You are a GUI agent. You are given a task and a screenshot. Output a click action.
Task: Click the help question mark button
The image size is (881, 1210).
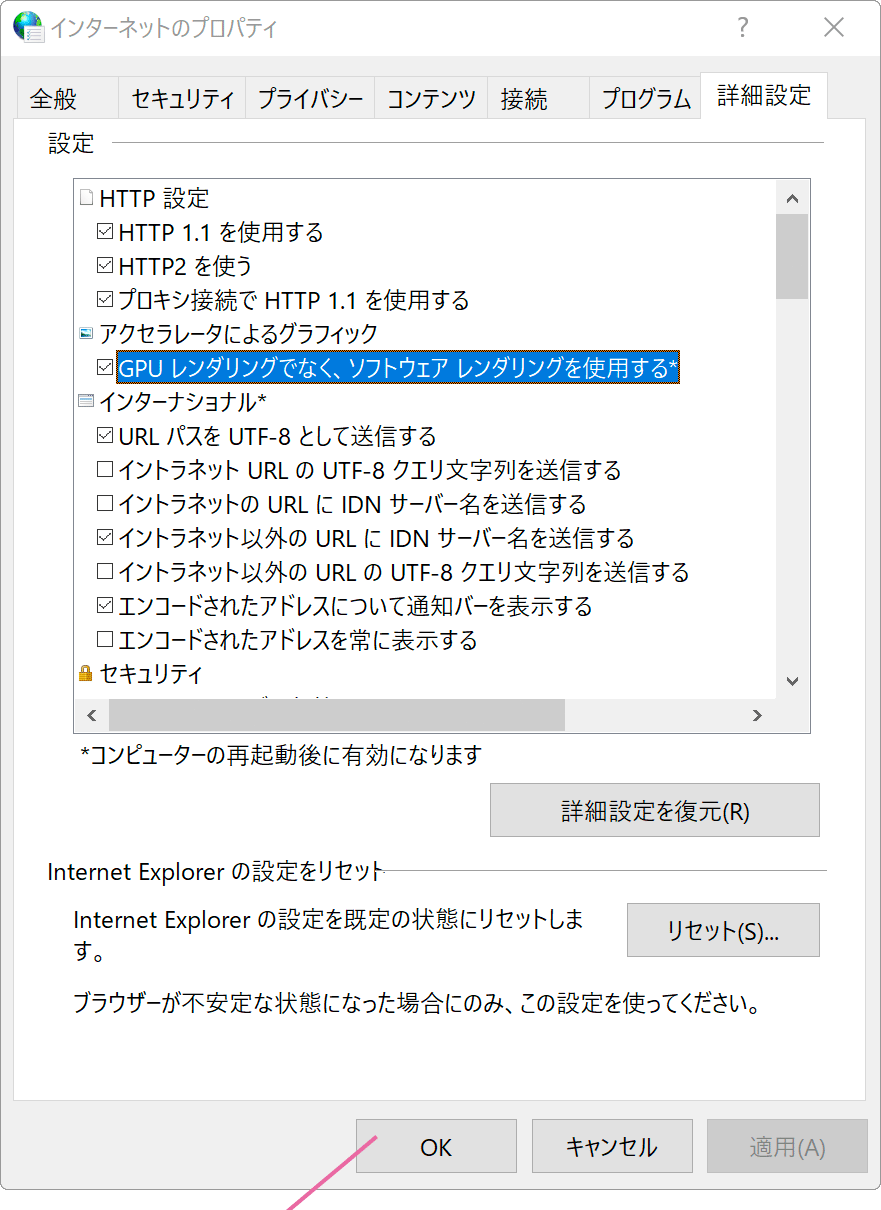[742, 28]
